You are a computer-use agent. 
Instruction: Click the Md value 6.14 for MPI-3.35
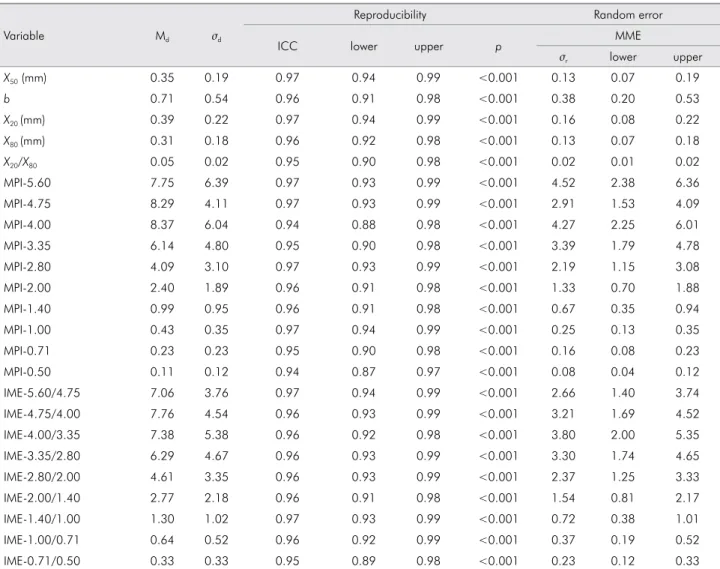coord(162,246)
